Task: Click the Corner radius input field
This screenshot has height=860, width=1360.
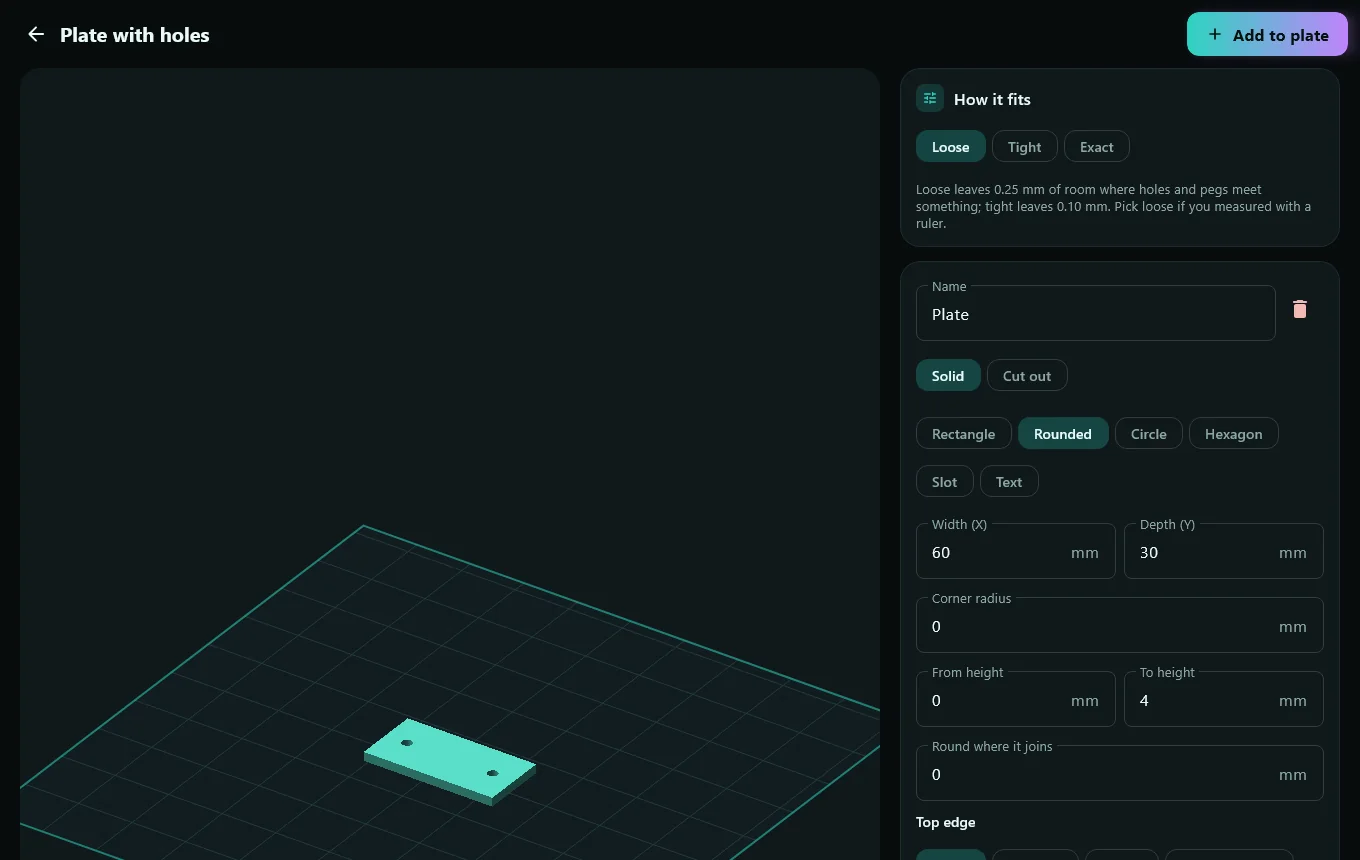Action: click(x=1119, y=625)
